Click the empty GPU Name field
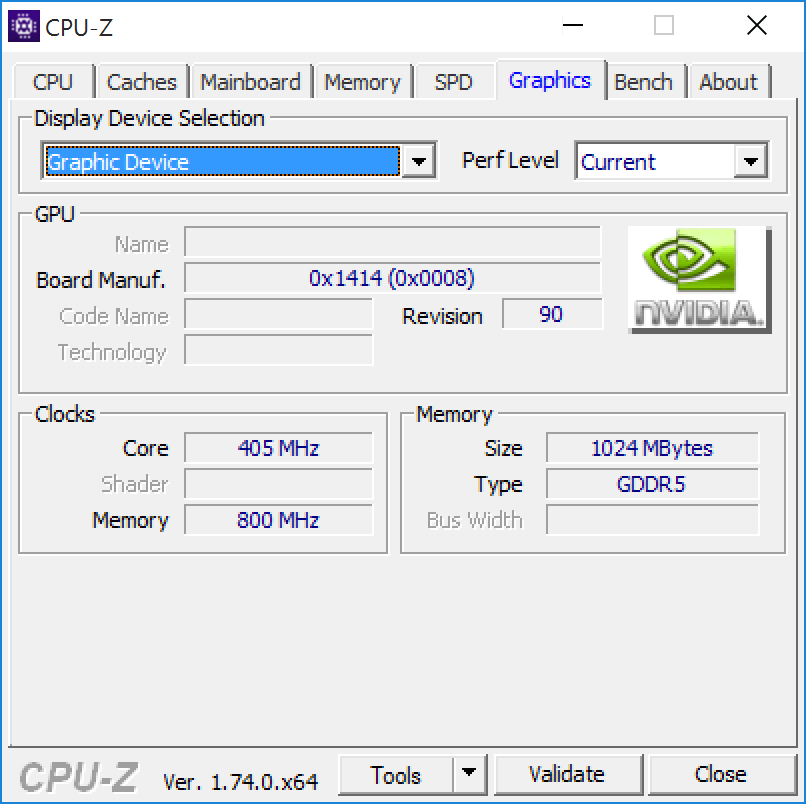This screenshot has height=804, width=806. [393, 242]
